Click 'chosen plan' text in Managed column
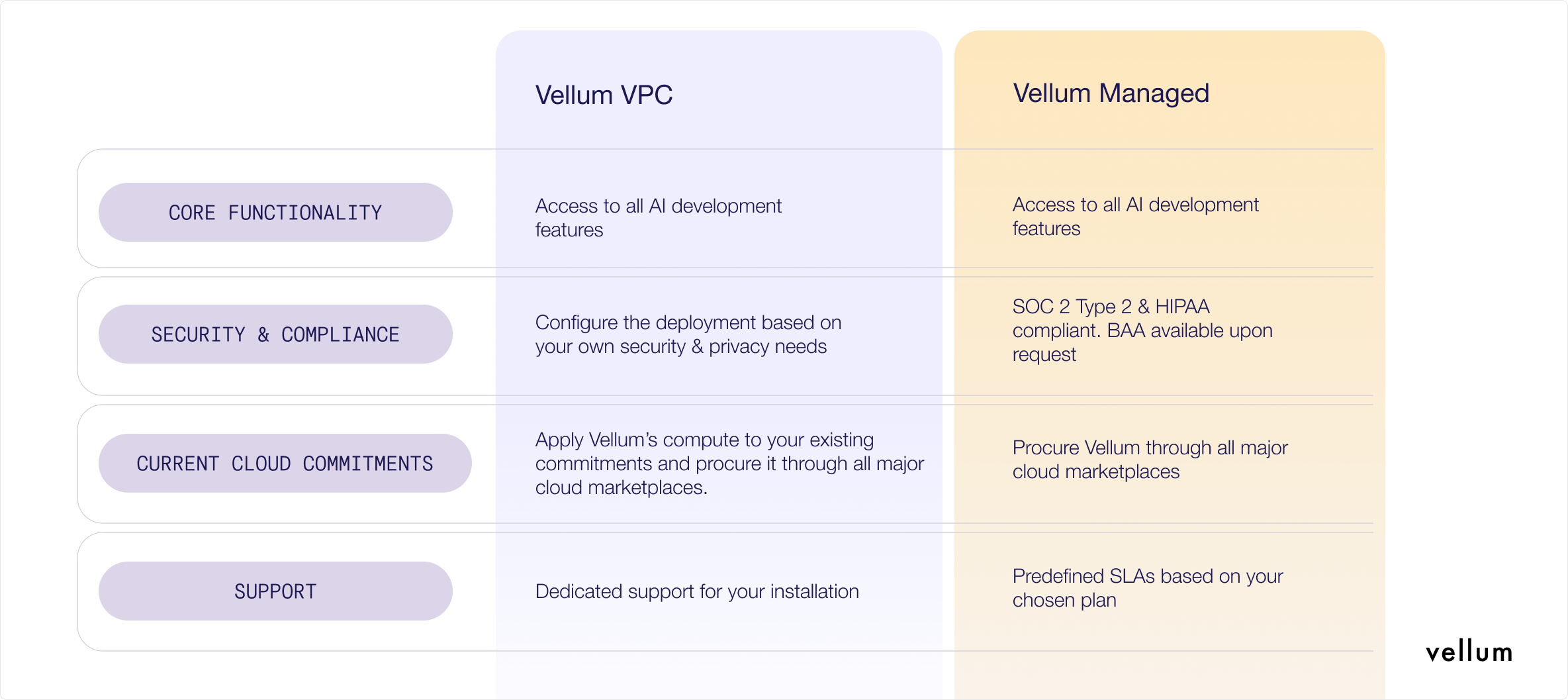The image size is (1568, 700). 1064,600
